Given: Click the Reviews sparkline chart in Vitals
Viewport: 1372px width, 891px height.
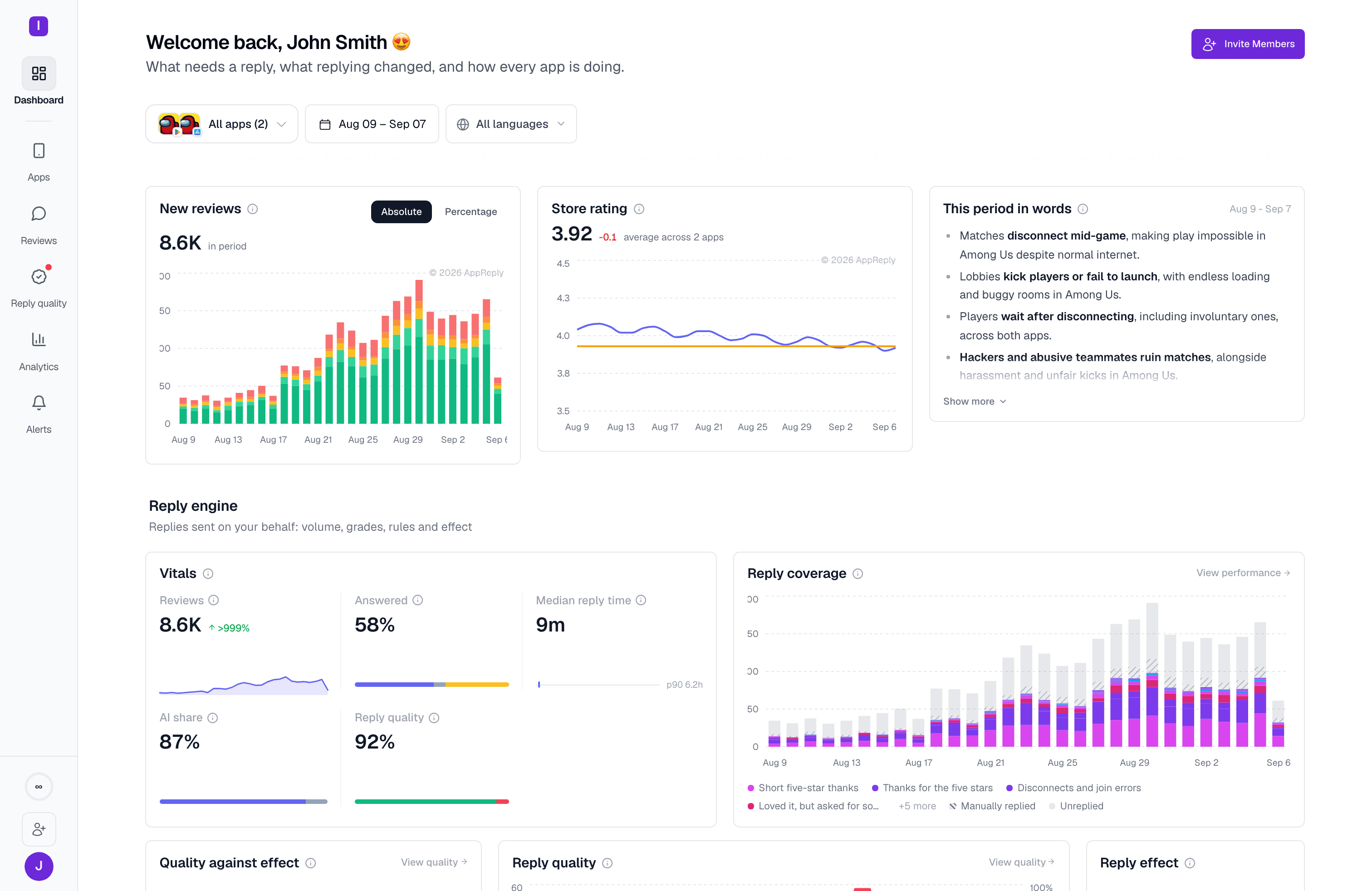Looking at the screenshot, I should [244, 685].
